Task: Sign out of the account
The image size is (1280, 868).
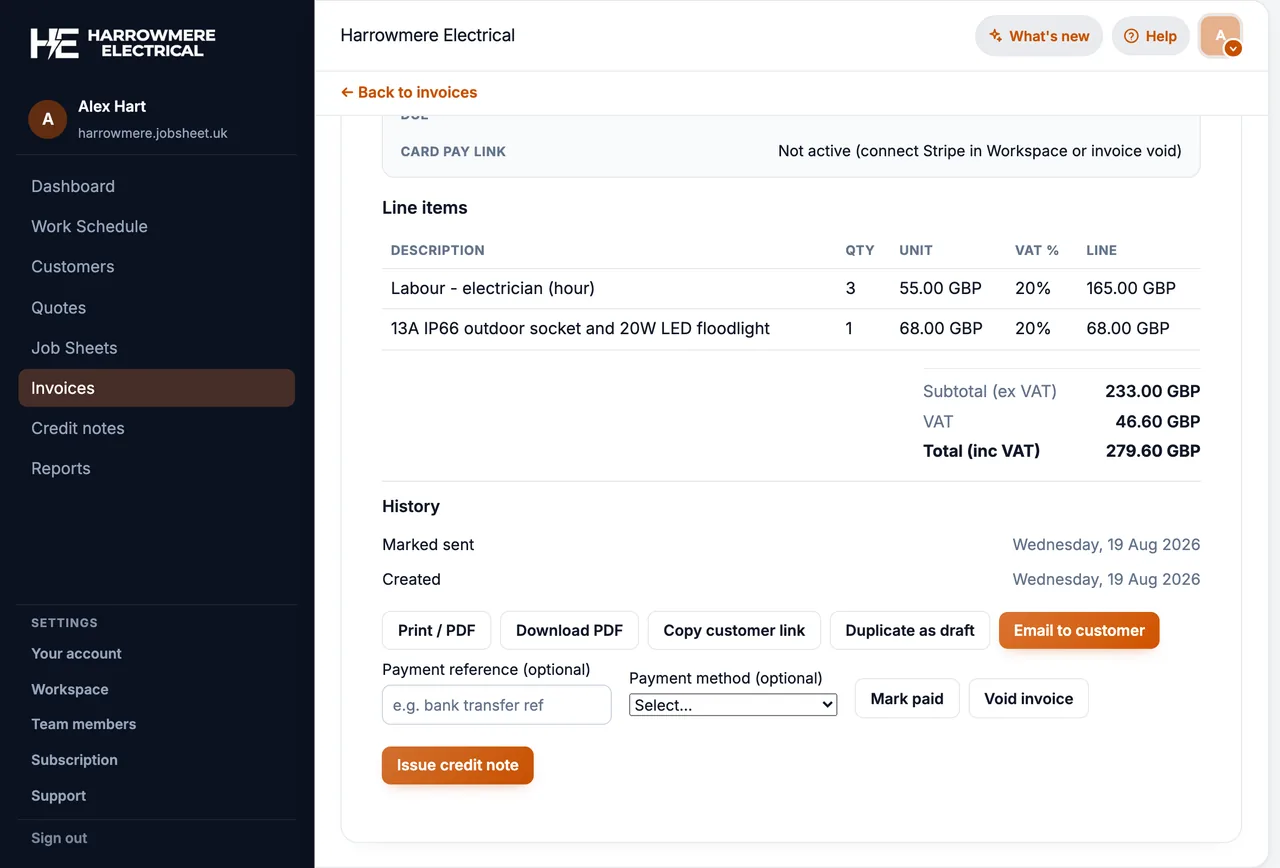Action: pos(59,838)
